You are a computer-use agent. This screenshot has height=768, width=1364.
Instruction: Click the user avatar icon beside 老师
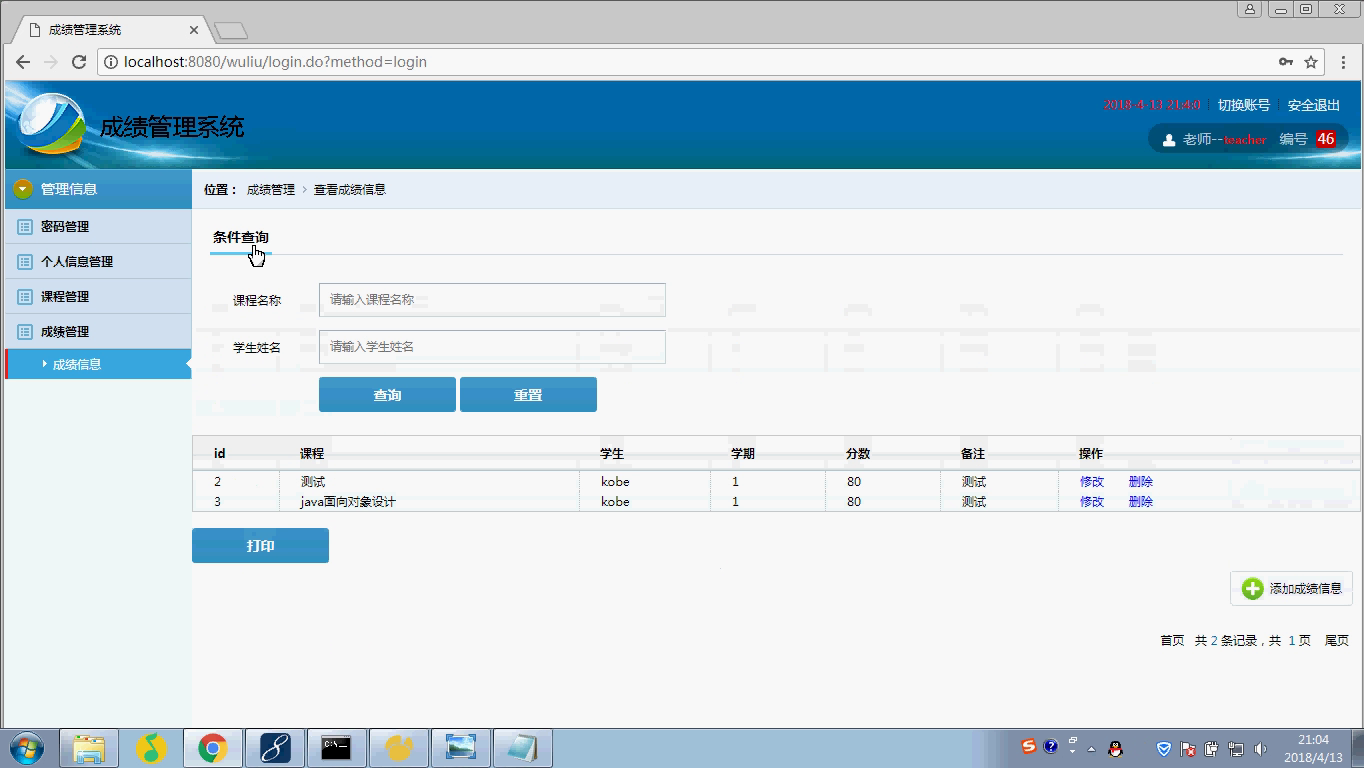(1169, 140)
